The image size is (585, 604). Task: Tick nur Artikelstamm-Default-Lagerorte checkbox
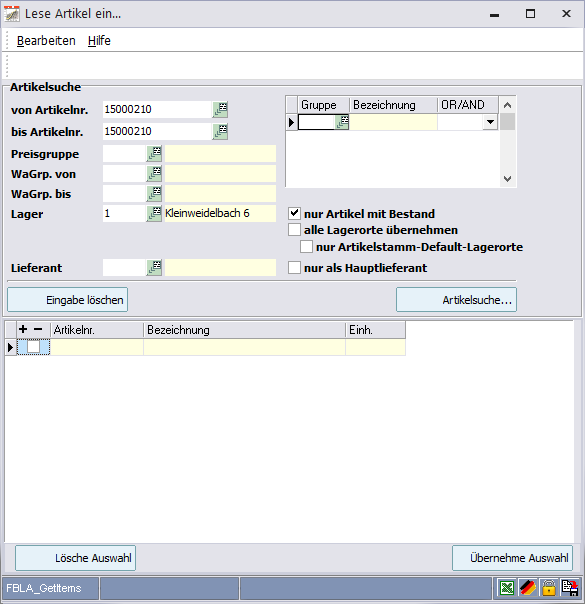click(307, 247)
